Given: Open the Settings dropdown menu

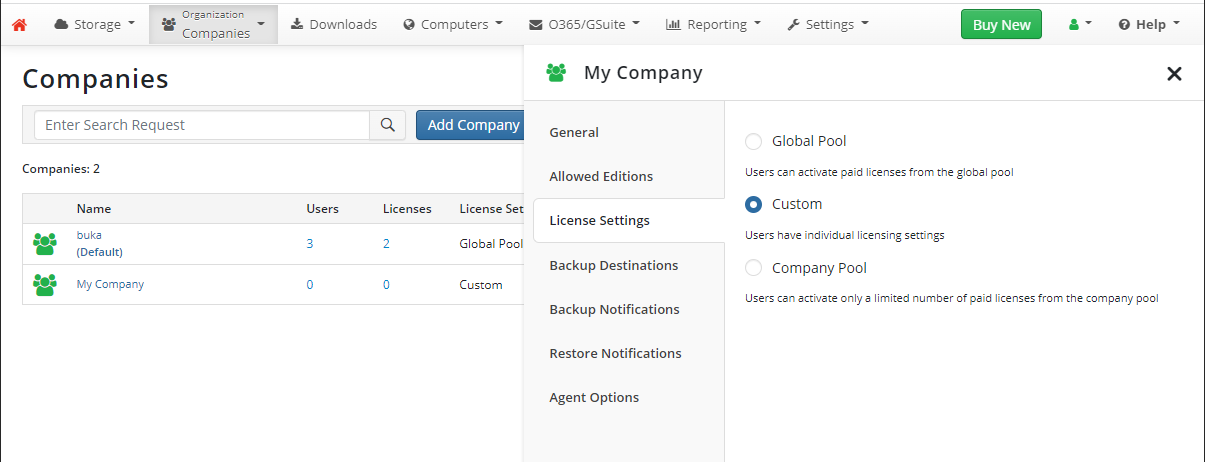Looking at the screenshot, I should (828, 24).
